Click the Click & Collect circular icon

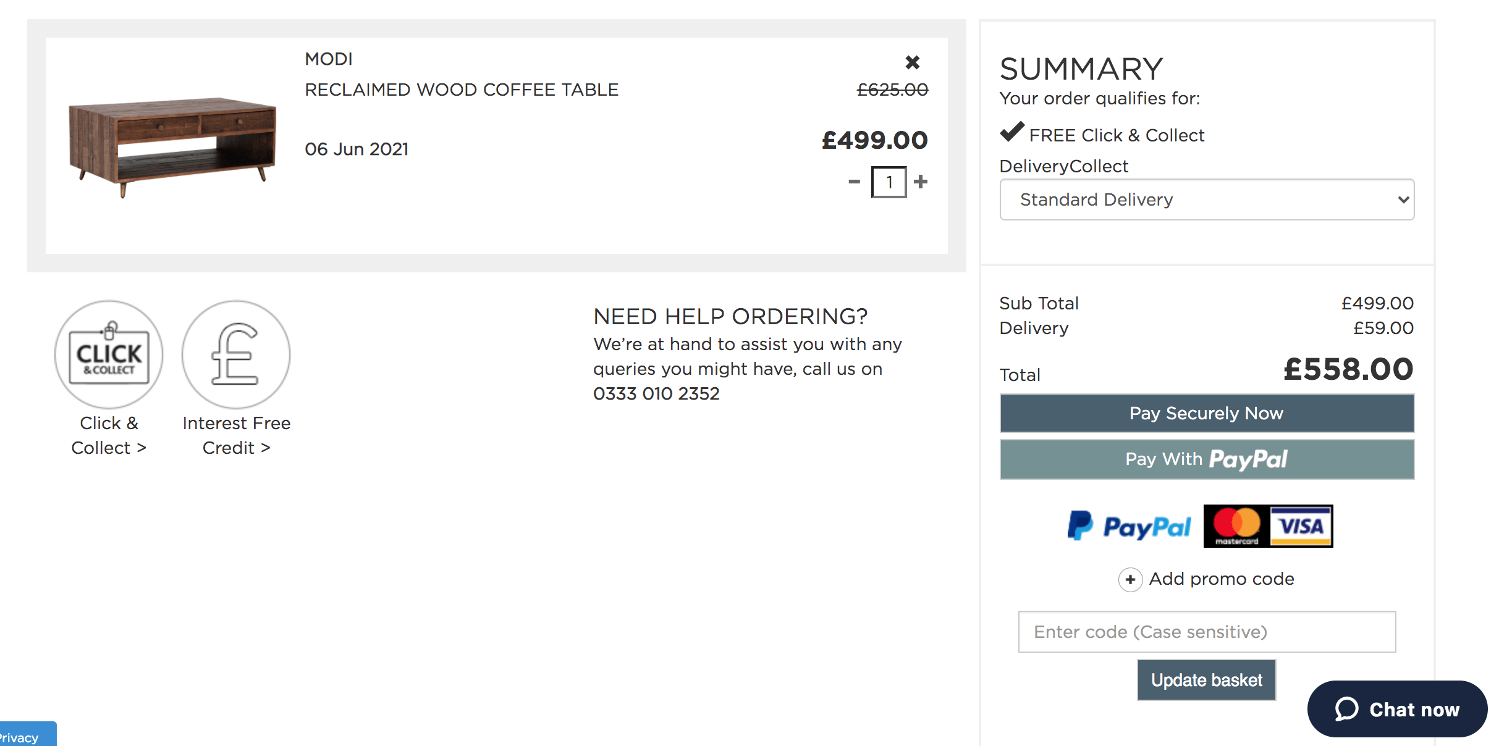click(x=108, y=354)
